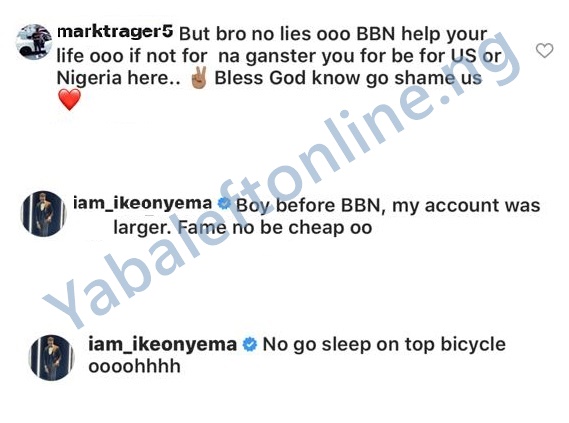Open iam_ikeonyema username on 'Boy before BBN' comment
The width and height of the screenshot is (569, 423).
(x=143, y=203)
